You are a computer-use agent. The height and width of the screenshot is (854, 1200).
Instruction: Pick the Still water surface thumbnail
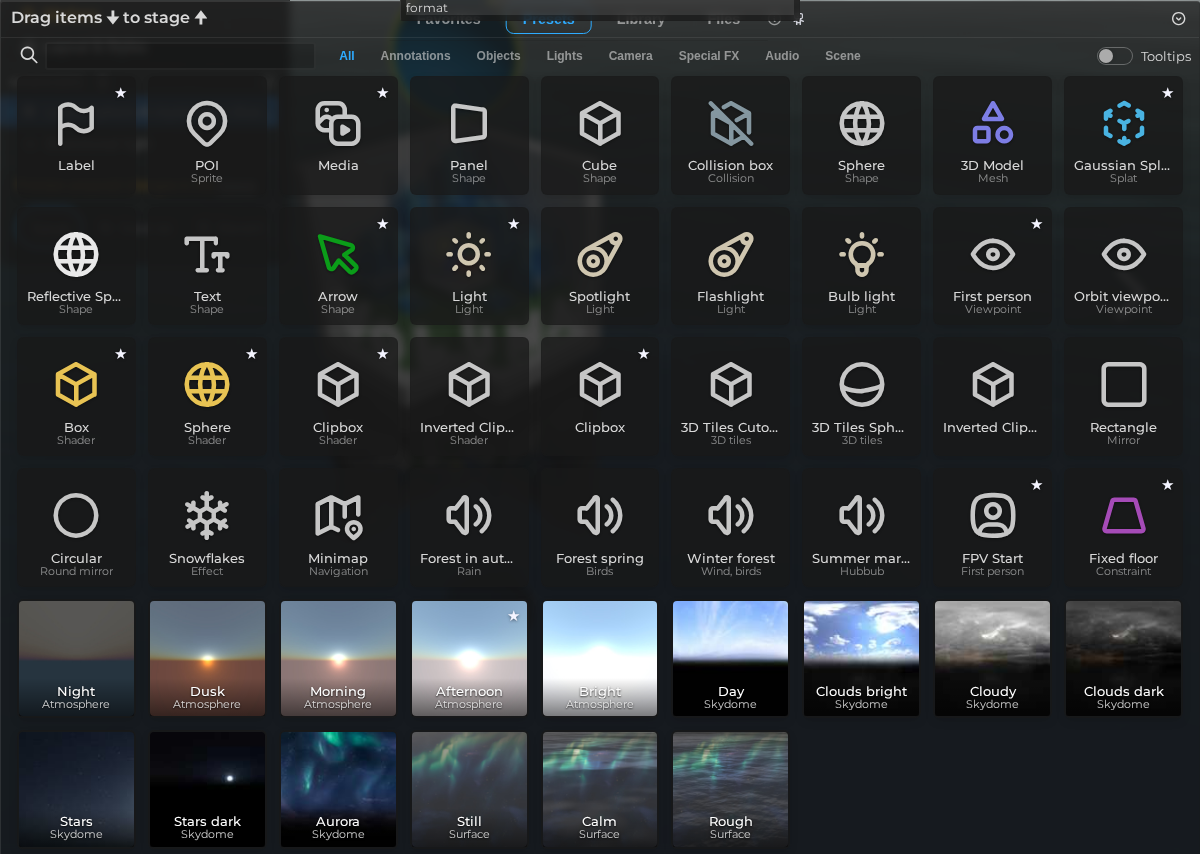coord(469,789)
